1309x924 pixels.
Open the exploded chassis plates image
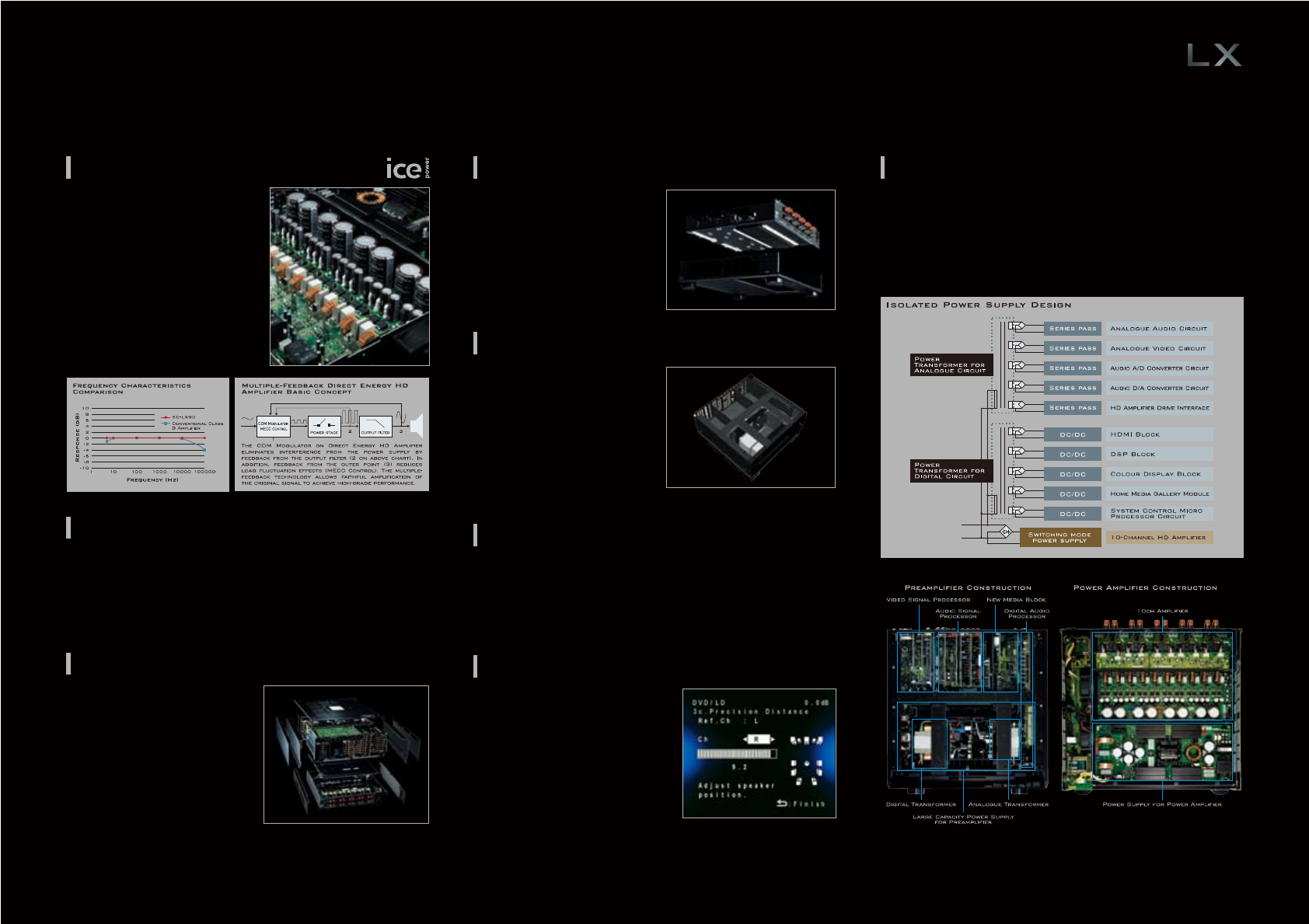point(751,249)
